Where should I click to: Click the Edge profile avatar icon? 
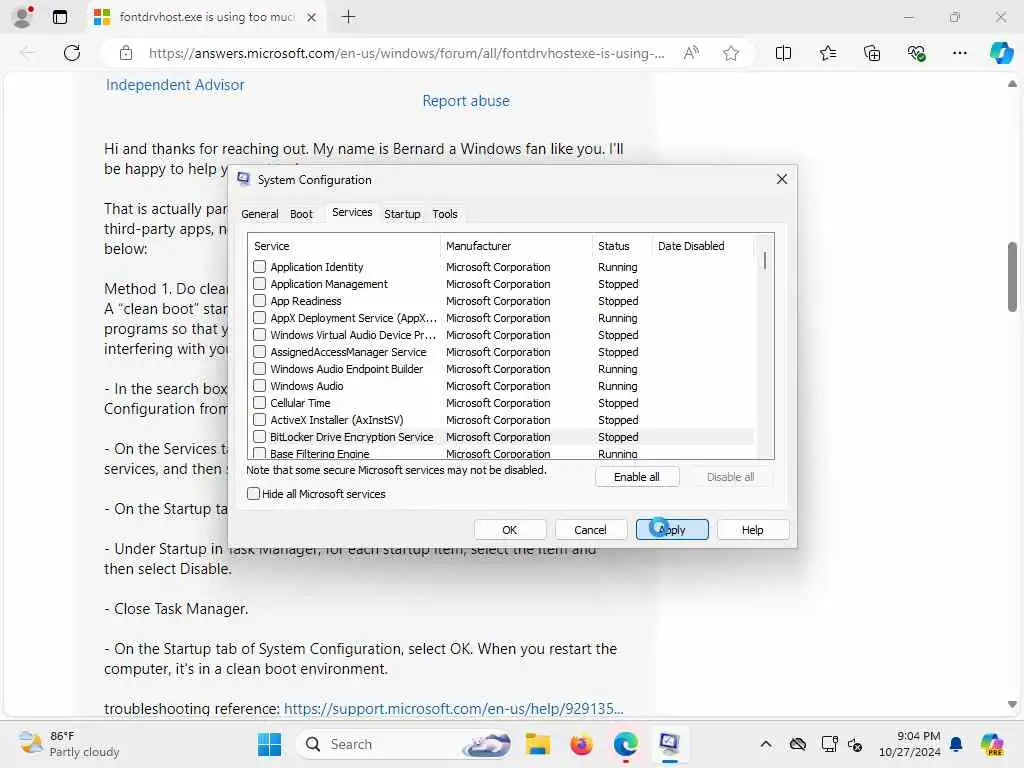click(22, 17)
